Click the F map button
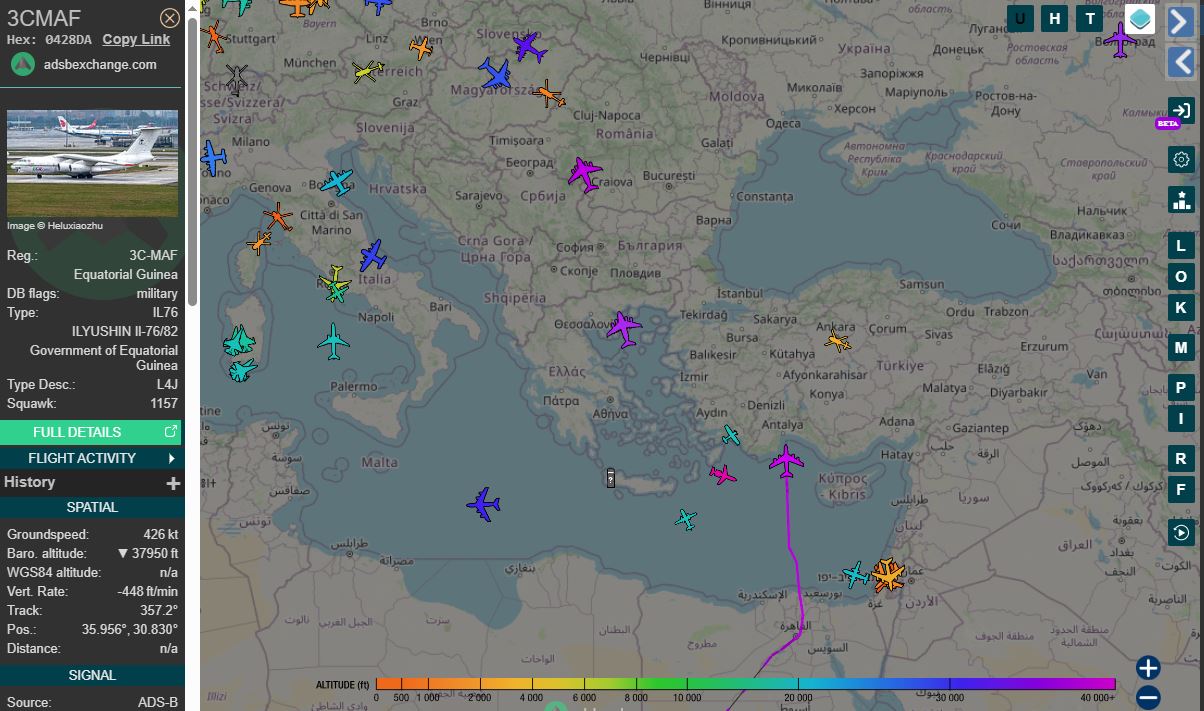This screenshot has width=1204, height=711. point(1181,489)
